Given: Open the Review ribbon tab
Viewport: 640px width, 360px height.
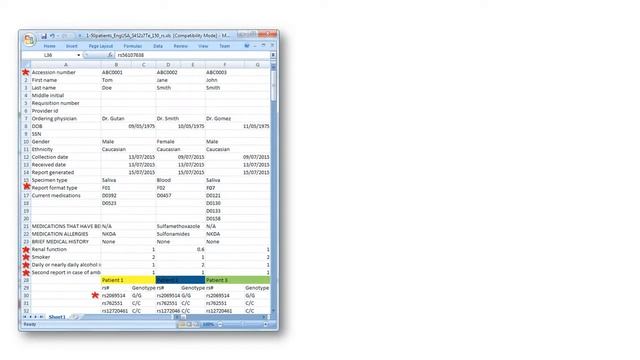Looking at the screenshot, I should tap(180, 46).
